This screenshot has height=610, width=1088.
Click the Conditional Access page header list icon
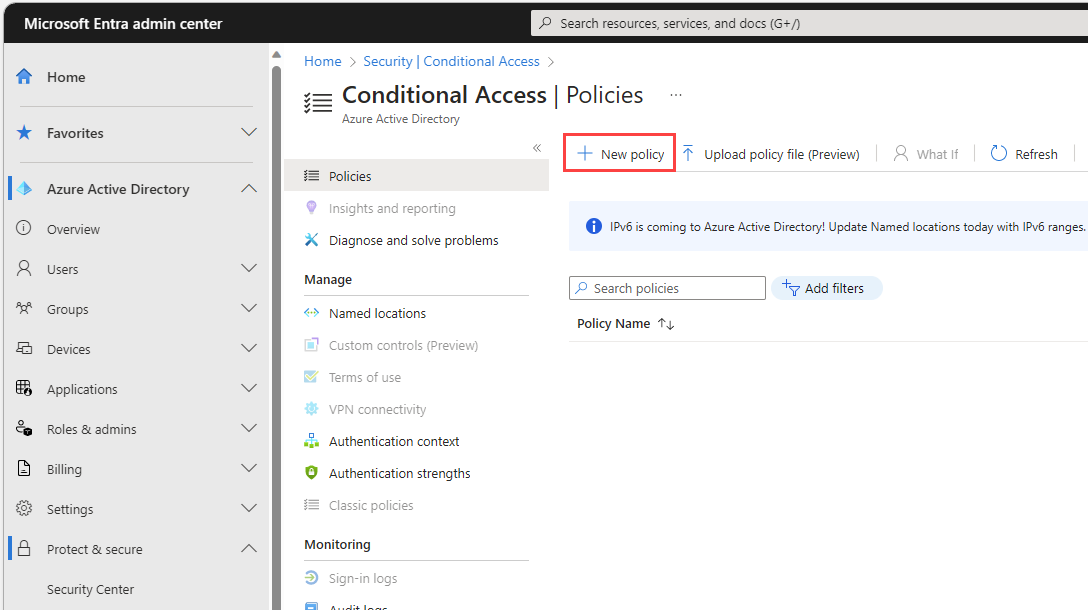[x=318, y=103]
